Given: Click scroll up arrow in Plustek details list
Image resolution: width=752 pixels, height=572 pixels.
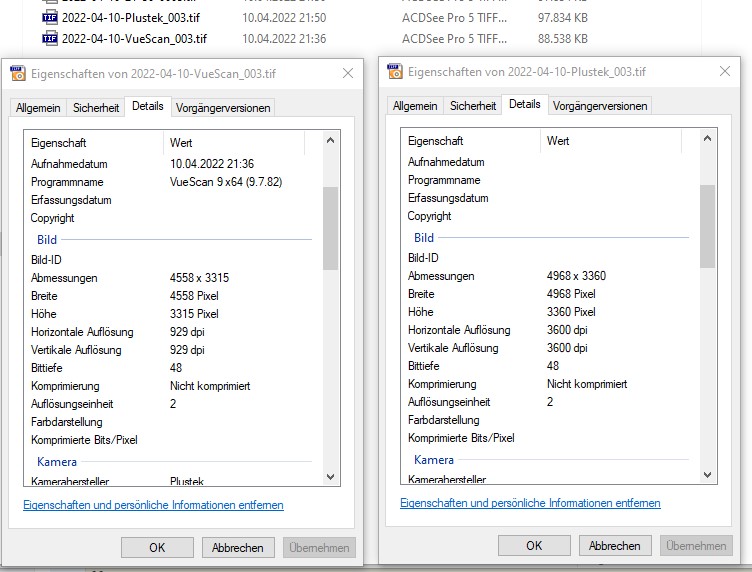Looking at the screenshot, I should [x=707, y=139].
